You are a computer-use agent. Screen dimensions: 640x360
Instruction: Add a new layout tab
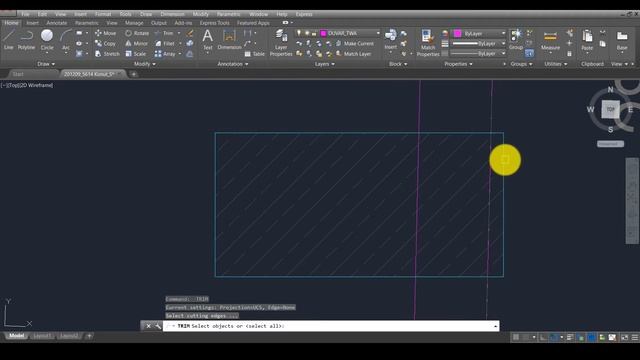[89, 336]
